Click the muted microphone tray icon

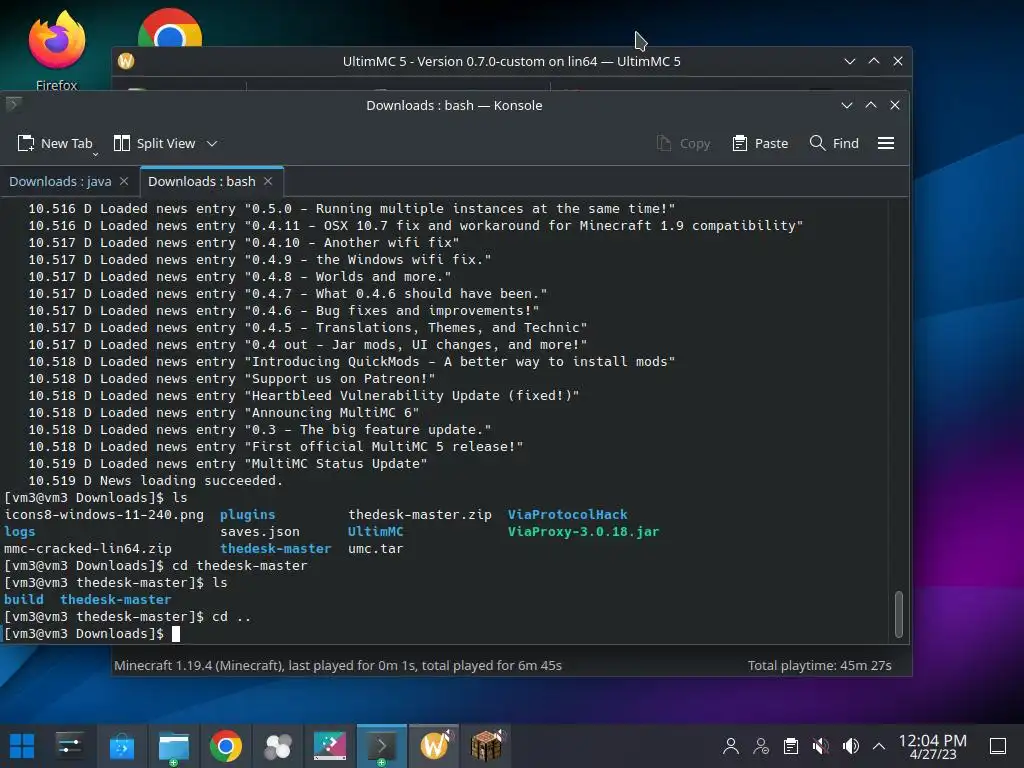[x=821, y=746]
